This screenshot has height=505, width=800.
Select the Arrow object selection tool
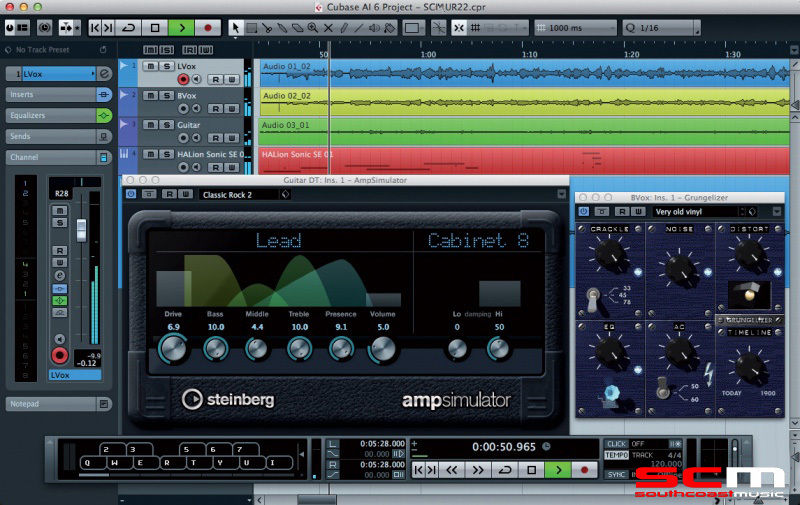coord(235,28)
